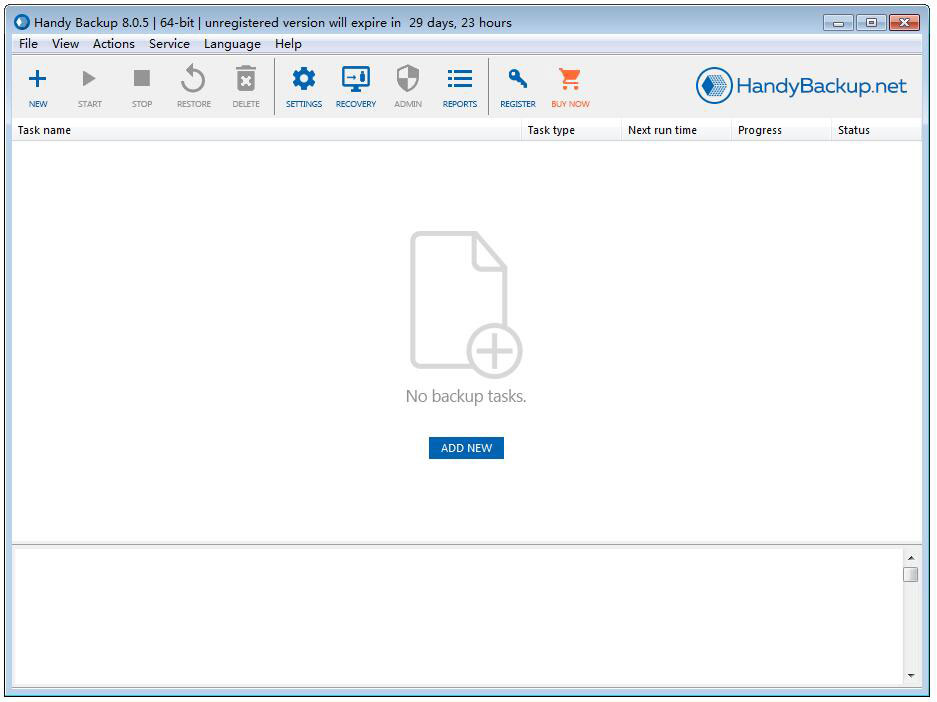Click the ADMIN shield icon

point(407,78)
